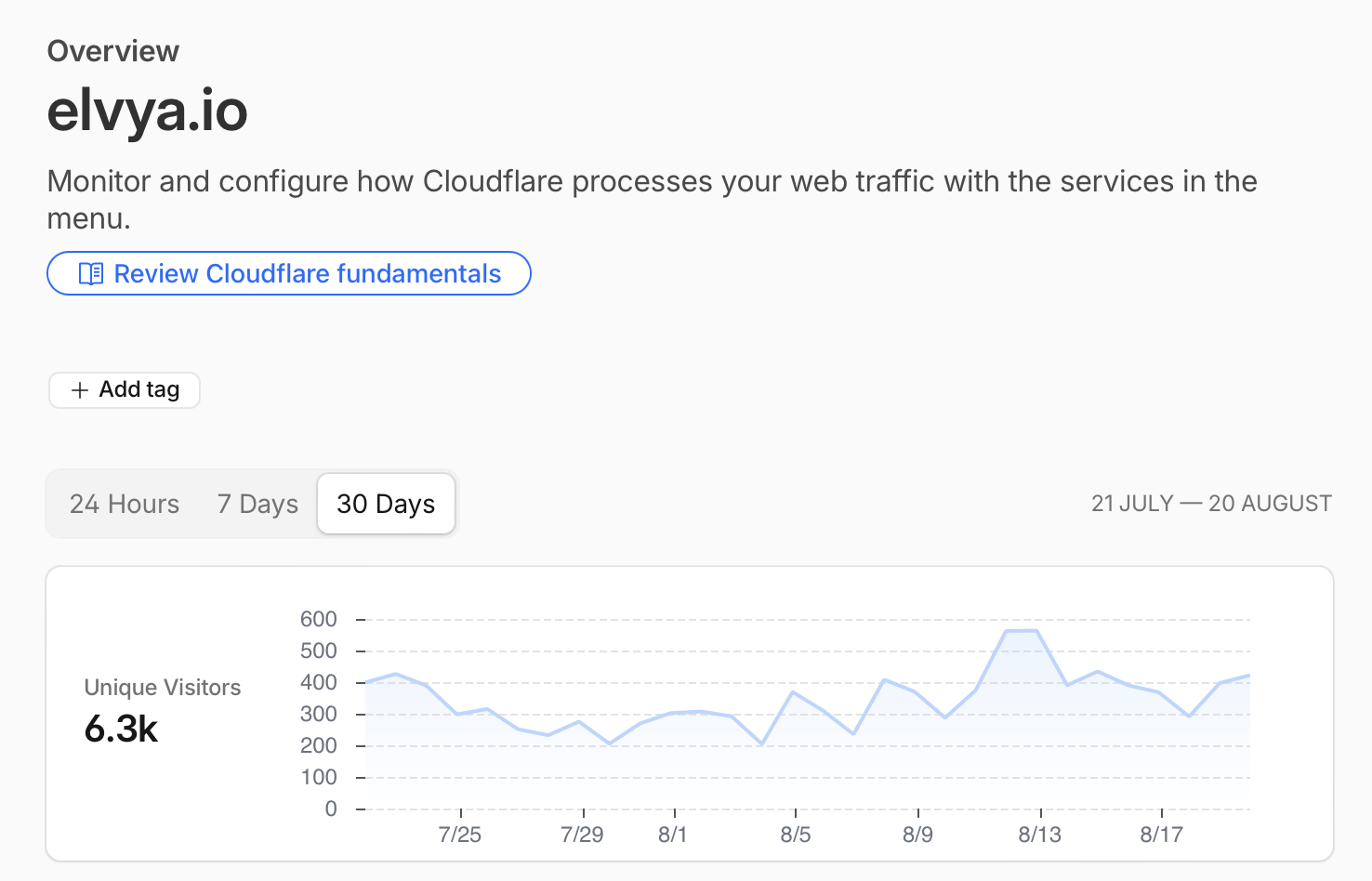Click the 0 y-axis label

coord(331,809)
